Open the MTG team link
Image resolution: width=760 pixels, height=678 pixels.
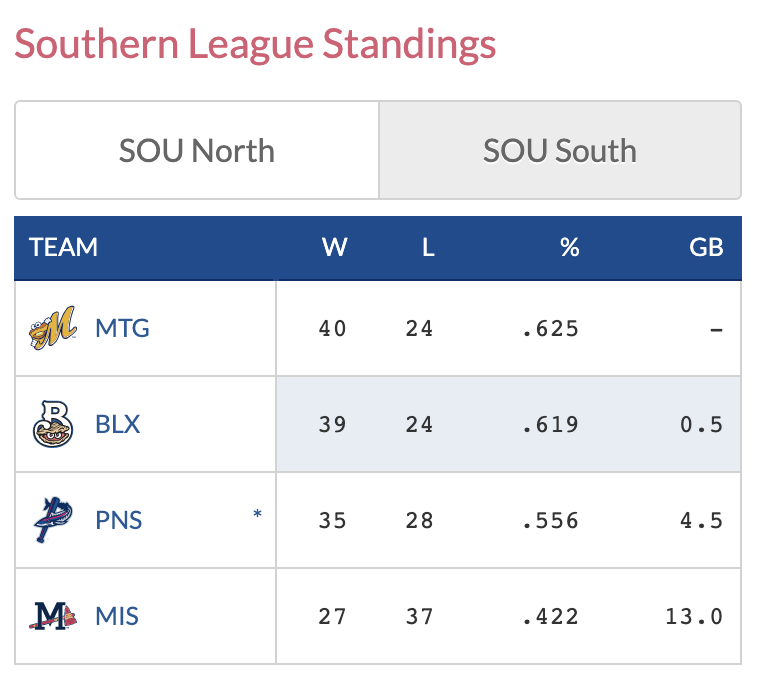pyautogui.click(x=122, y=328)
